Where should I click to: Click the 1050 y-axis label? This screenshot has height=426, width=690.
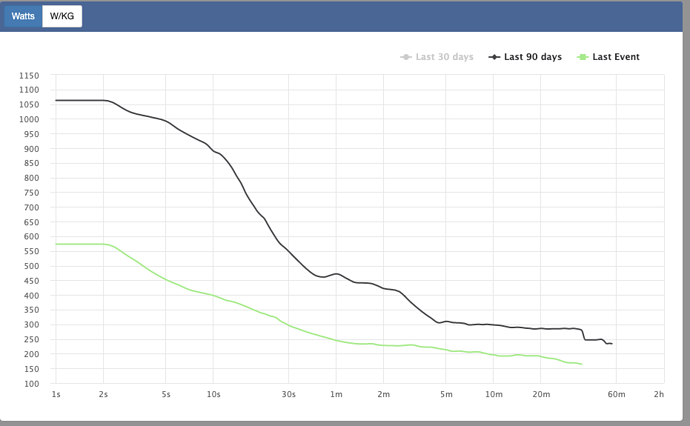pyautogui.click(x=29, y=105)
